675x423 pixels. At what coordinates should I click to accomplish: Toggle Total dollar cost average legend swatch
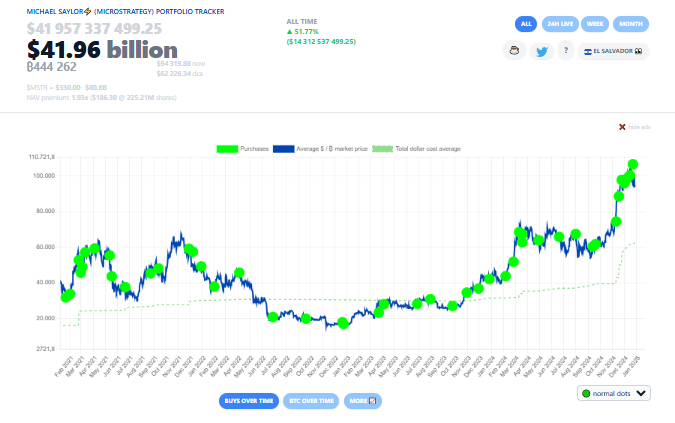(382, 149)
